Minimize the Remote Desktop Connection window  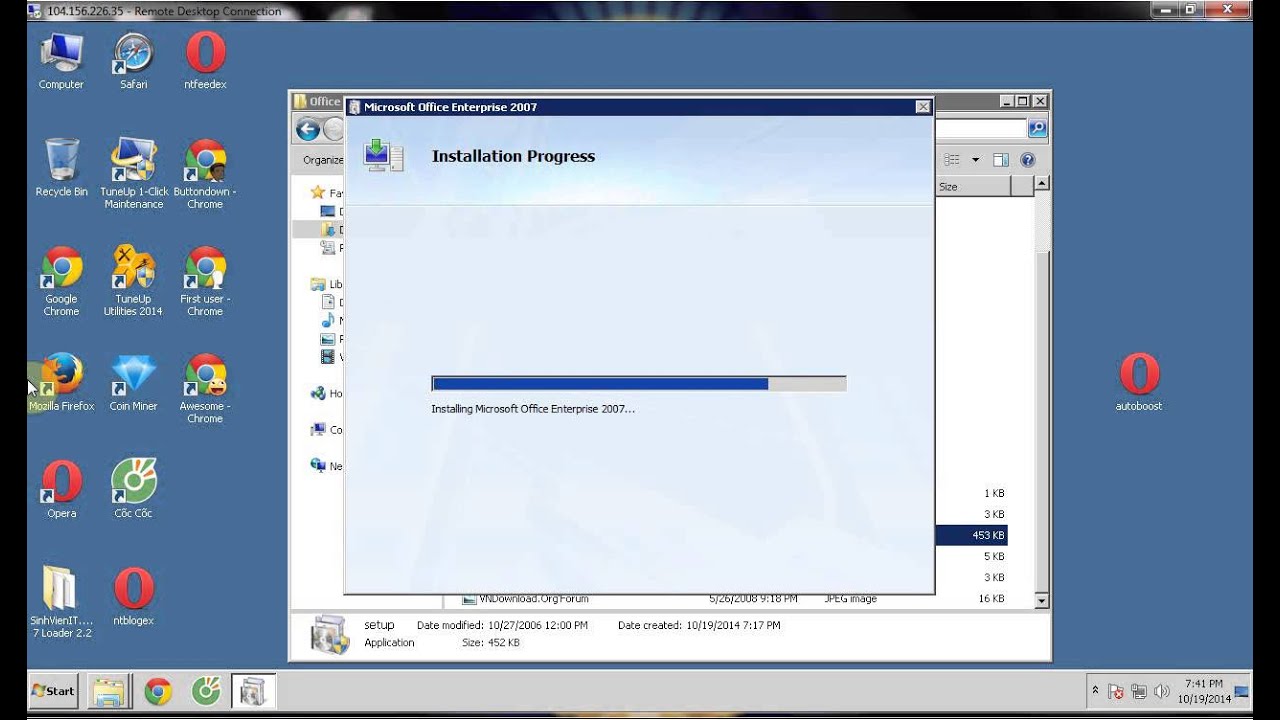tap(1164, 10)
